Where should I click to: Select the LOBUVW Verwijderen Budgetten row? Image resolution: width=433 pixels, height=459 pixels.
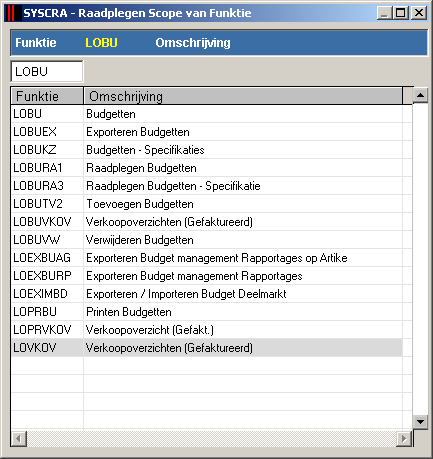point(207,240)
